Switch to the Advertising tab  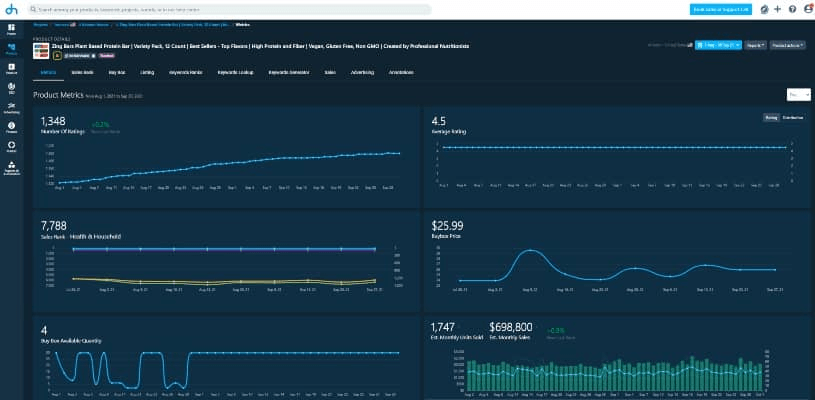362,73
